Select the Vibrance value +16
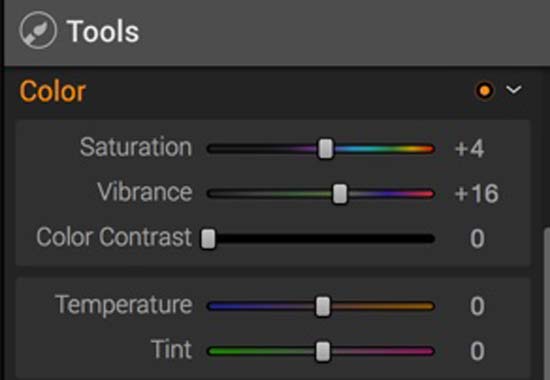 (x=476, y=194)
